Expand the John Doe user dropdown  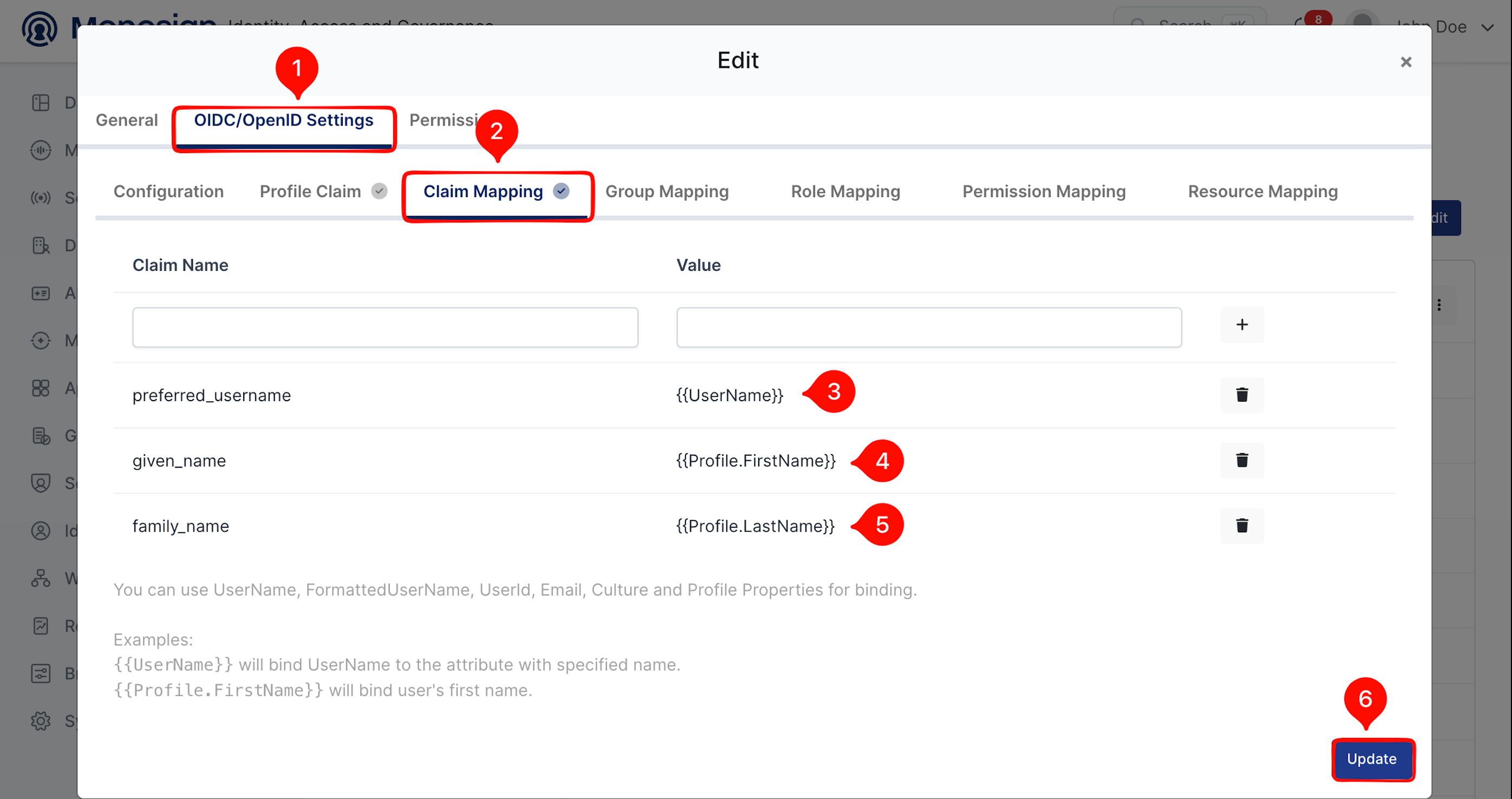click(1487, 27)
